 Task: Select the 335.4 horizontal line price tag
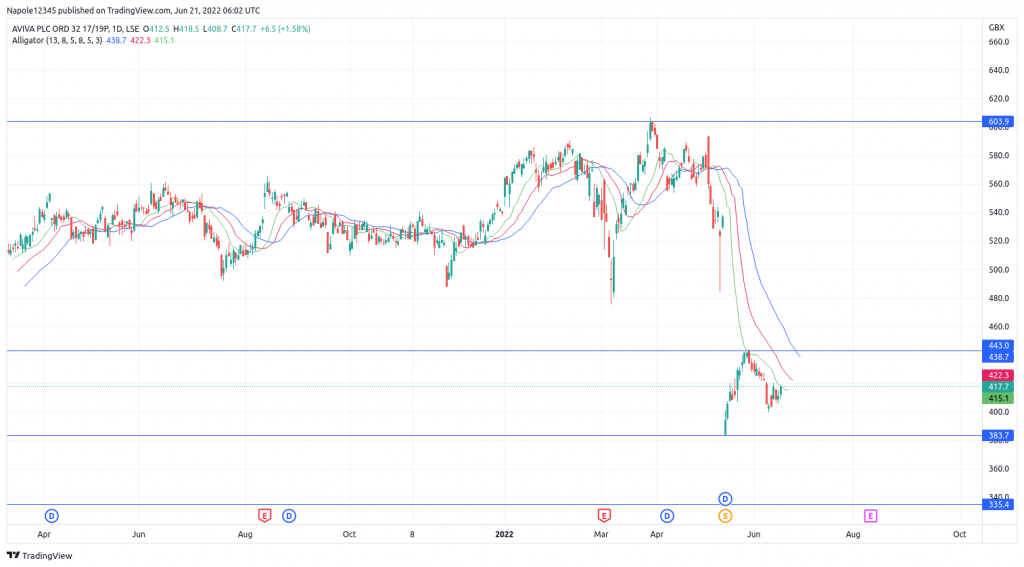999,504
